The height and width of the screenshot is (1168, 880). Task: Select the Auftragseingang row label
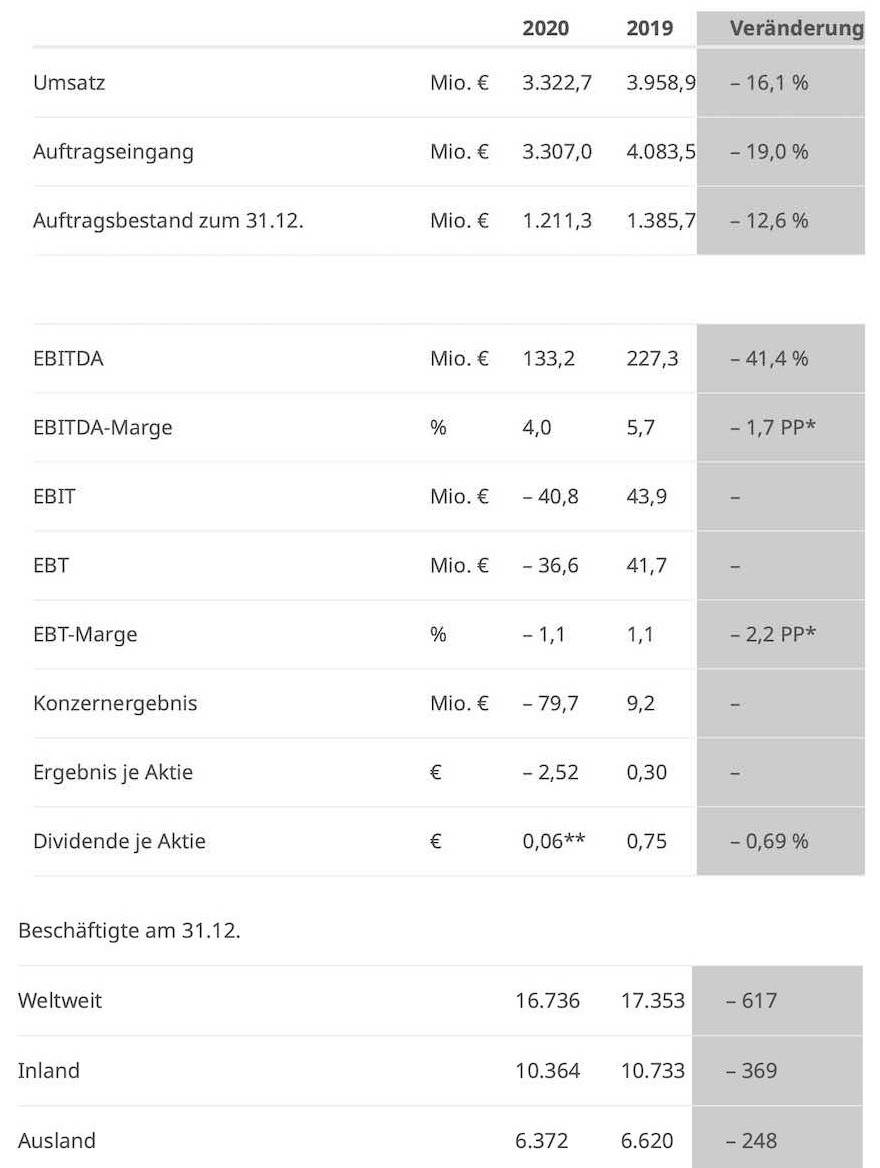(113, 152)
